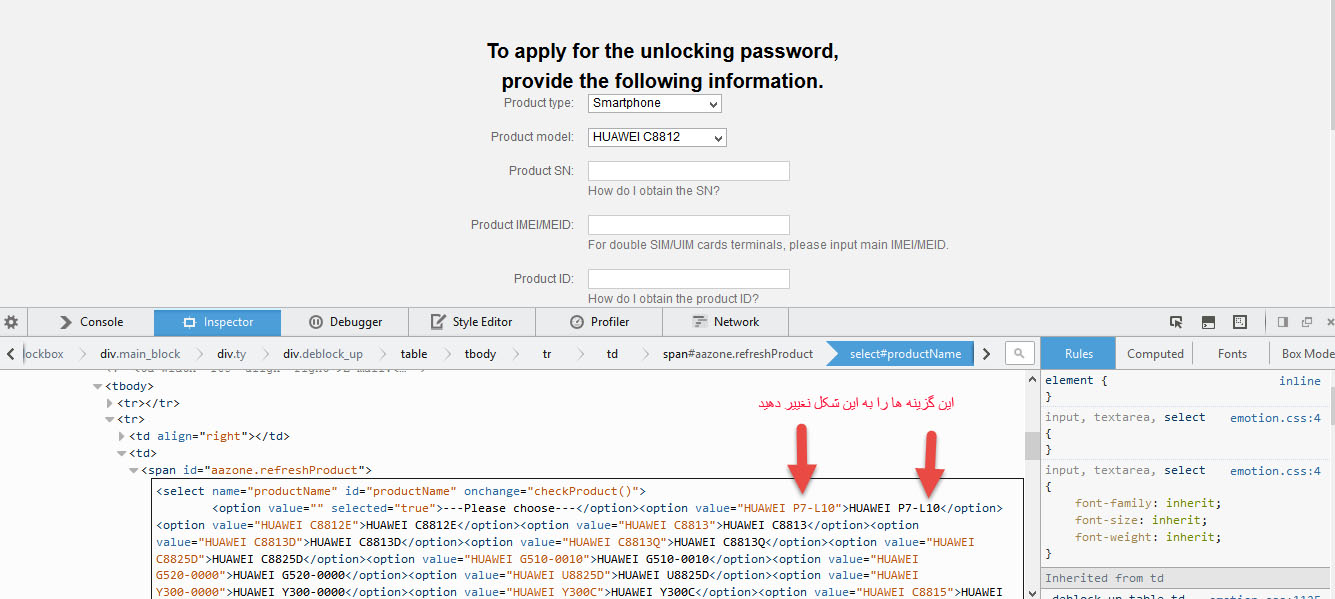Dock developer tools to side
This screenshot has height=599, width=1335.
1282,322
